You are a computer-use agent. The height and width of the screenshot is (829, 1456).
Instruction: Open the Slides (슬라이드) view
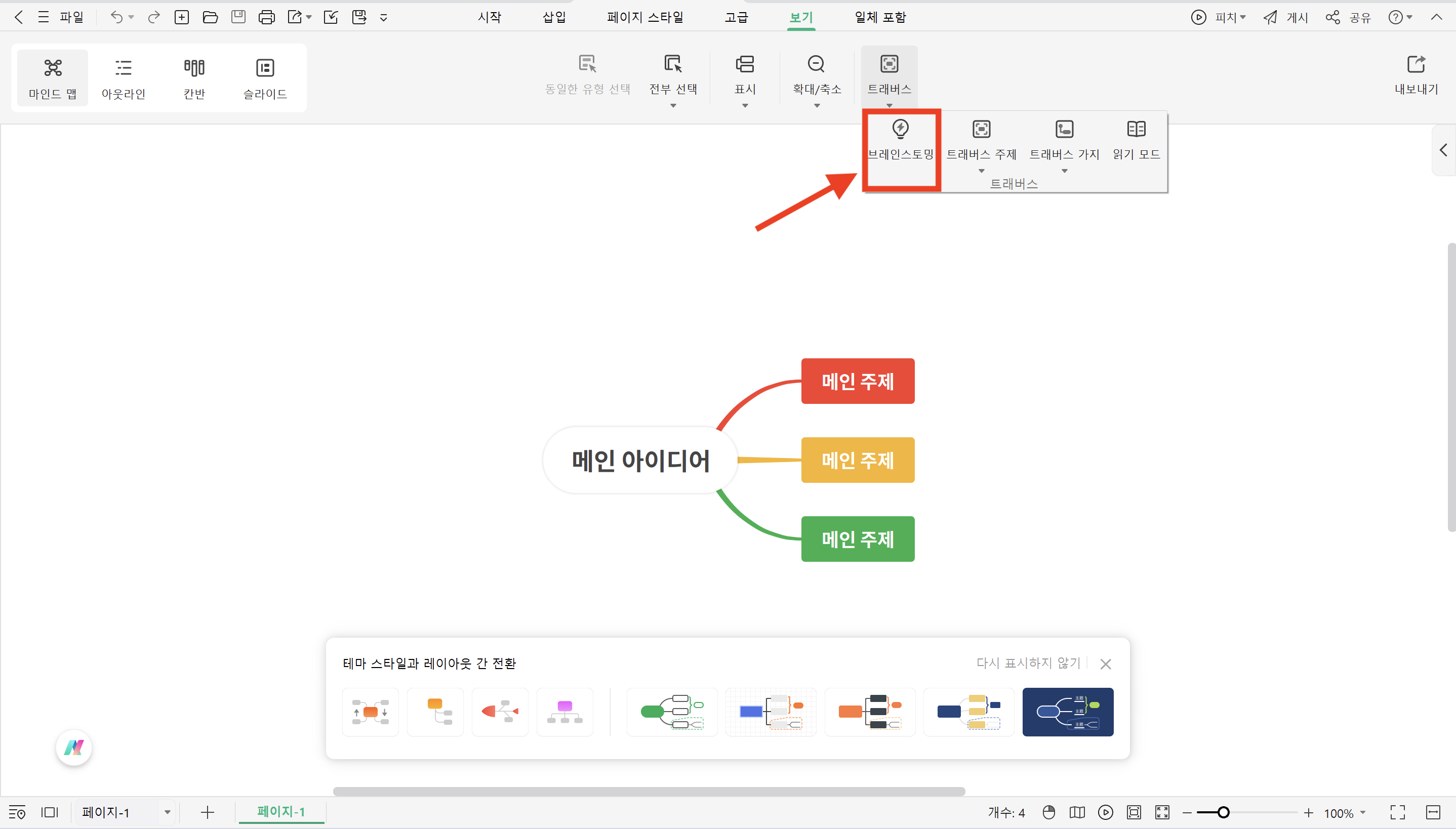[264, 77]
